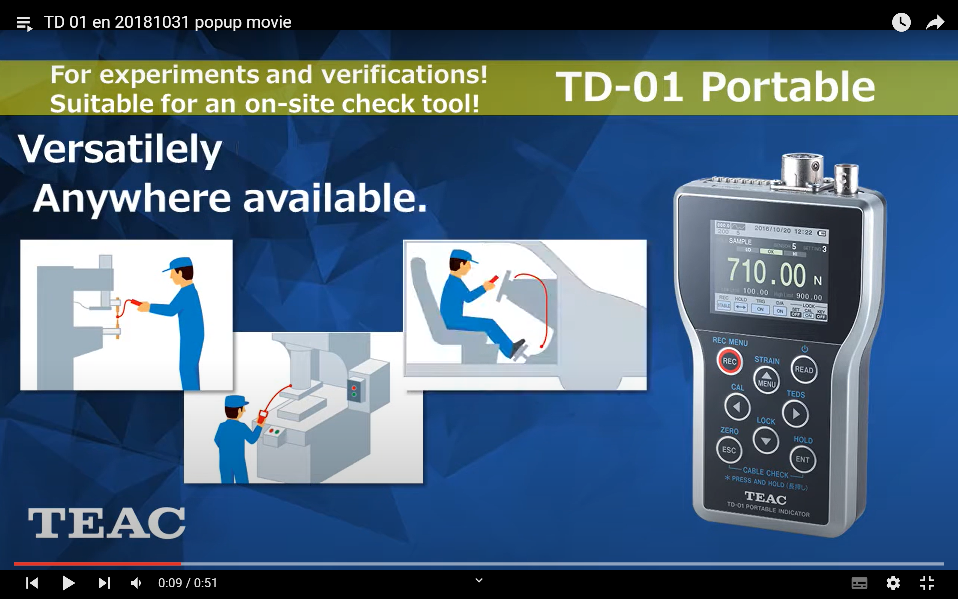The height and width of the screenshot is (599, 958).
Task: Click the 710.00 N display reading
Action: (x=774, y=273)
